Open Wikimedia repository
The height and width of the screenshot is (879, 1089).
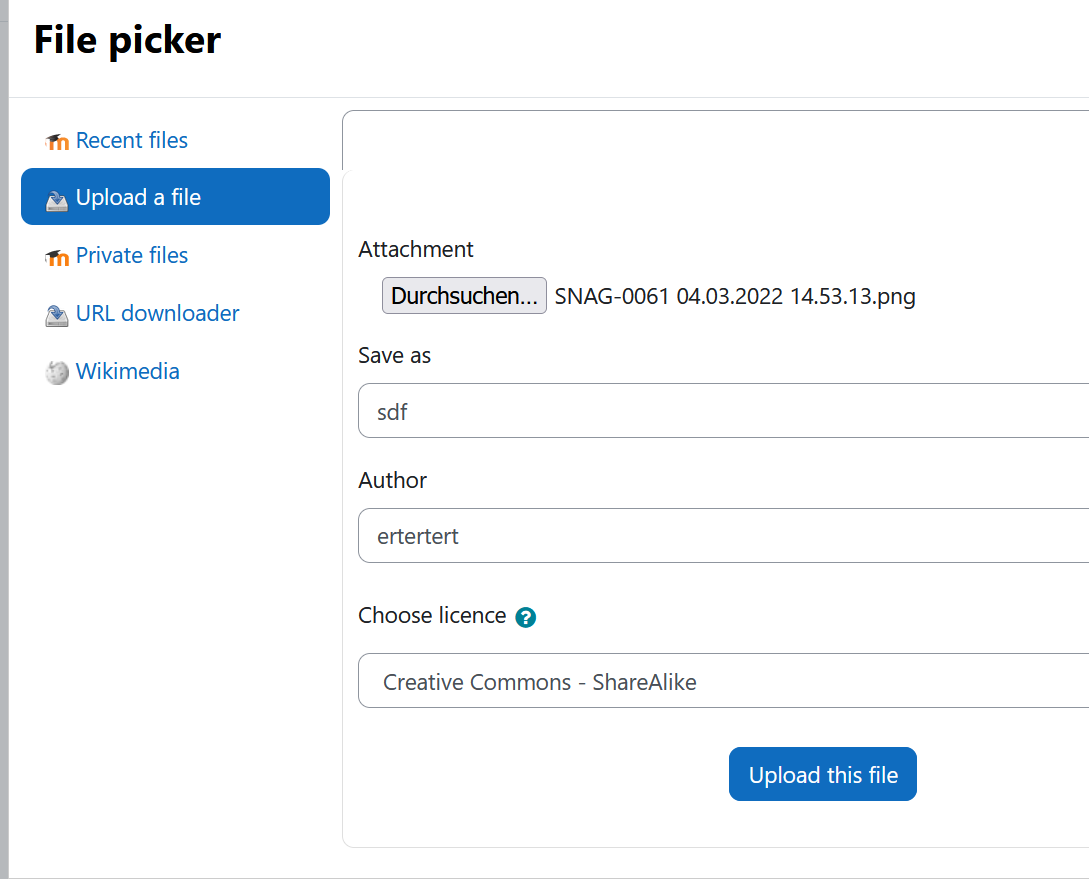point(127,371)
